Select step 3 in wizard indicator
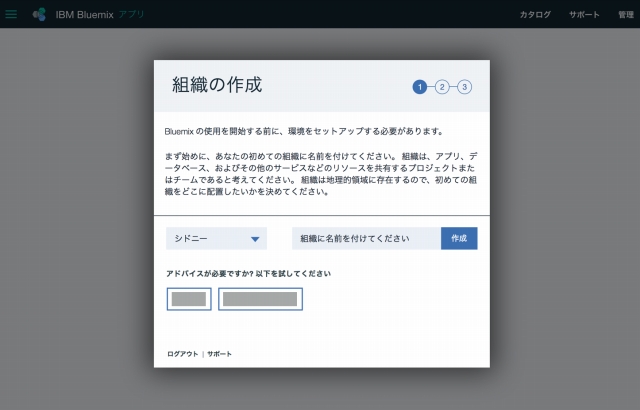Image resolution: width=640 pixels, height=410 pixels. click(x=464, y=87)
